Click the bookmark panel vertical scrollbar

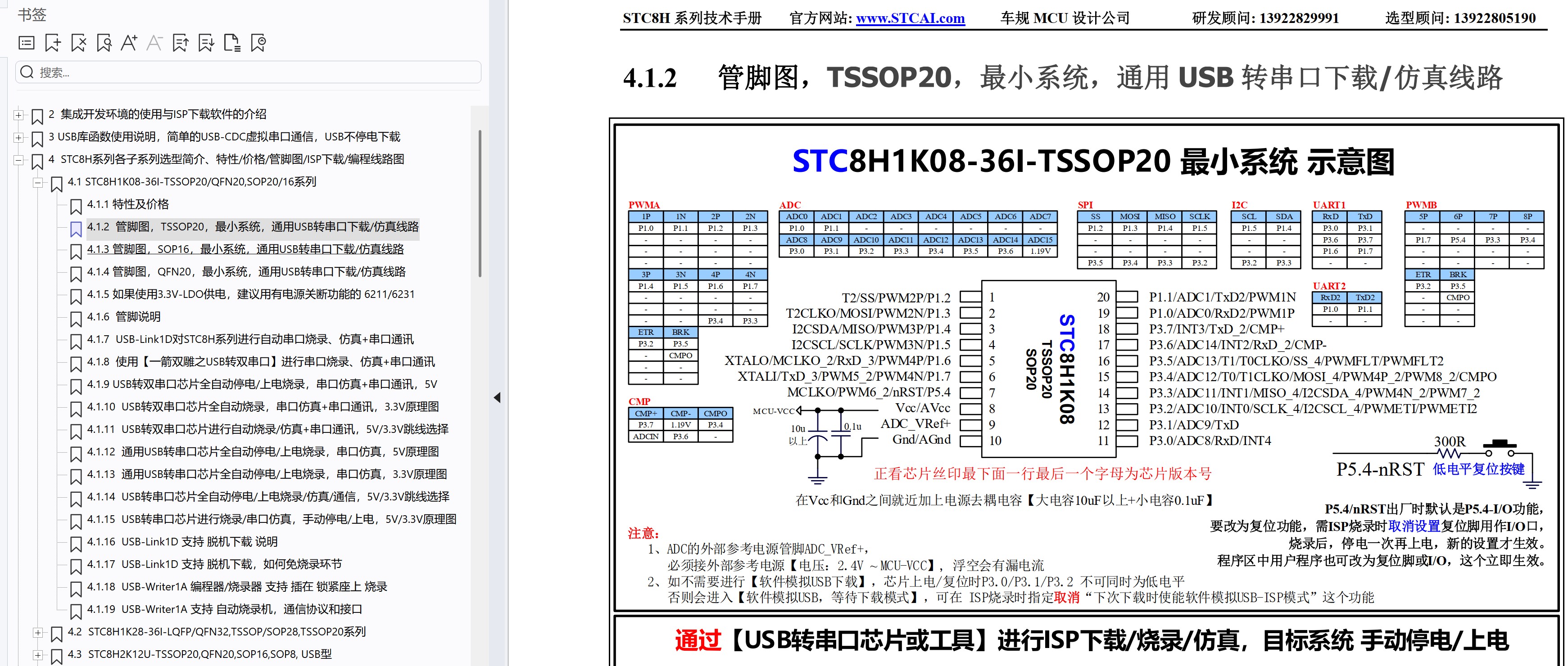pyautogui.click(x=480, y=204)
